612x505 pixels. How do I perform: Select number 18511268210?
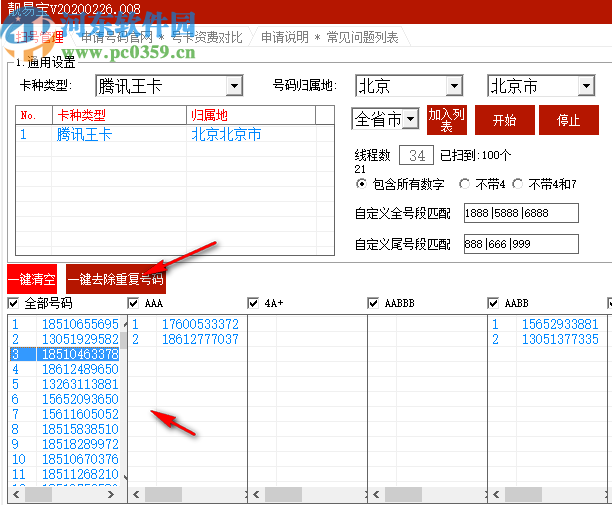click(80, 474)
